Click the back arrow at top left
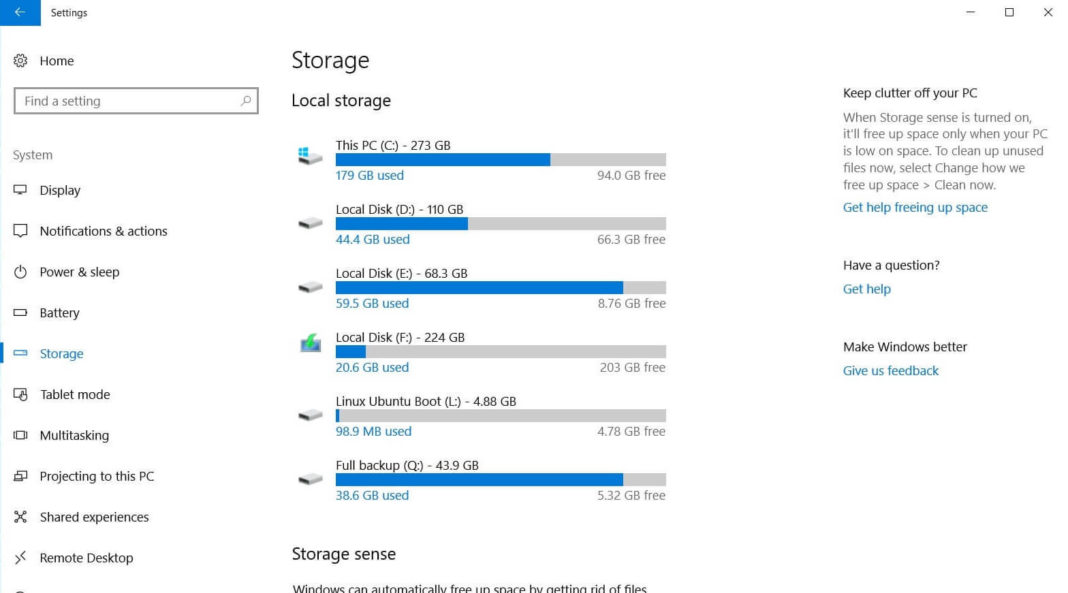1068x593 pixels. (22, 12)
